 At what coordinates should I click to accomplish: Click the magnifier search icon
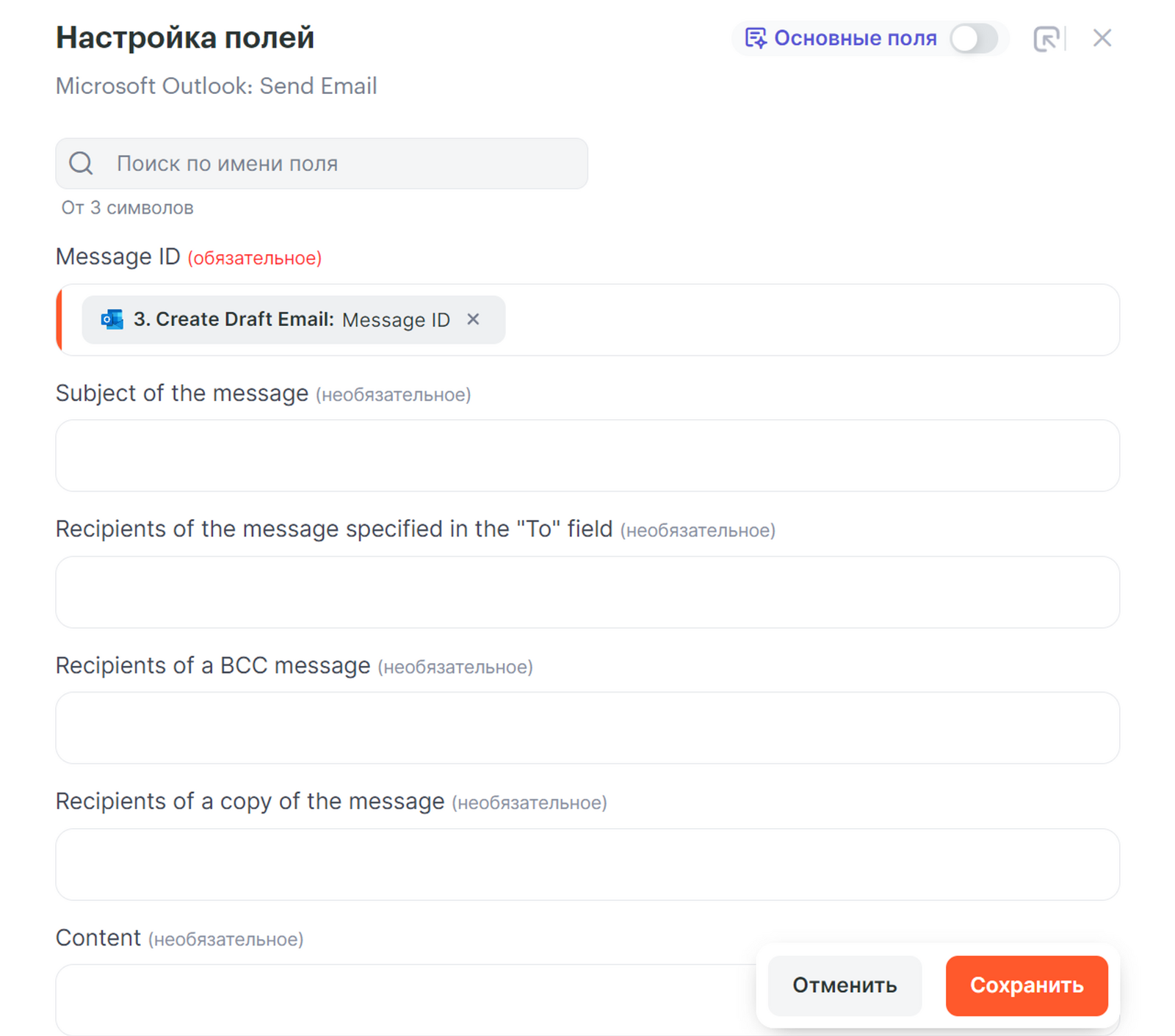[x=81, y=163]
